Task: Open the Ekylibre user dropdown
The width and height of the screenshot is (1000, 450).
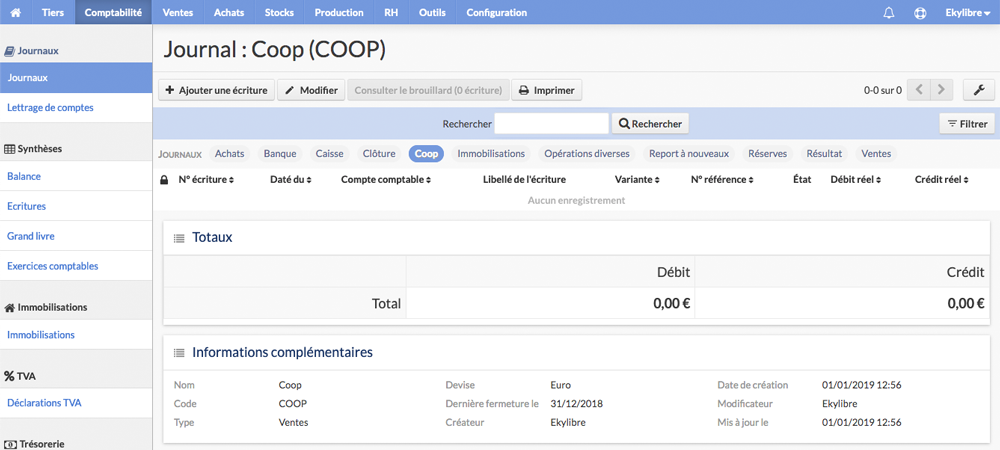Action: tap(967, 12)
